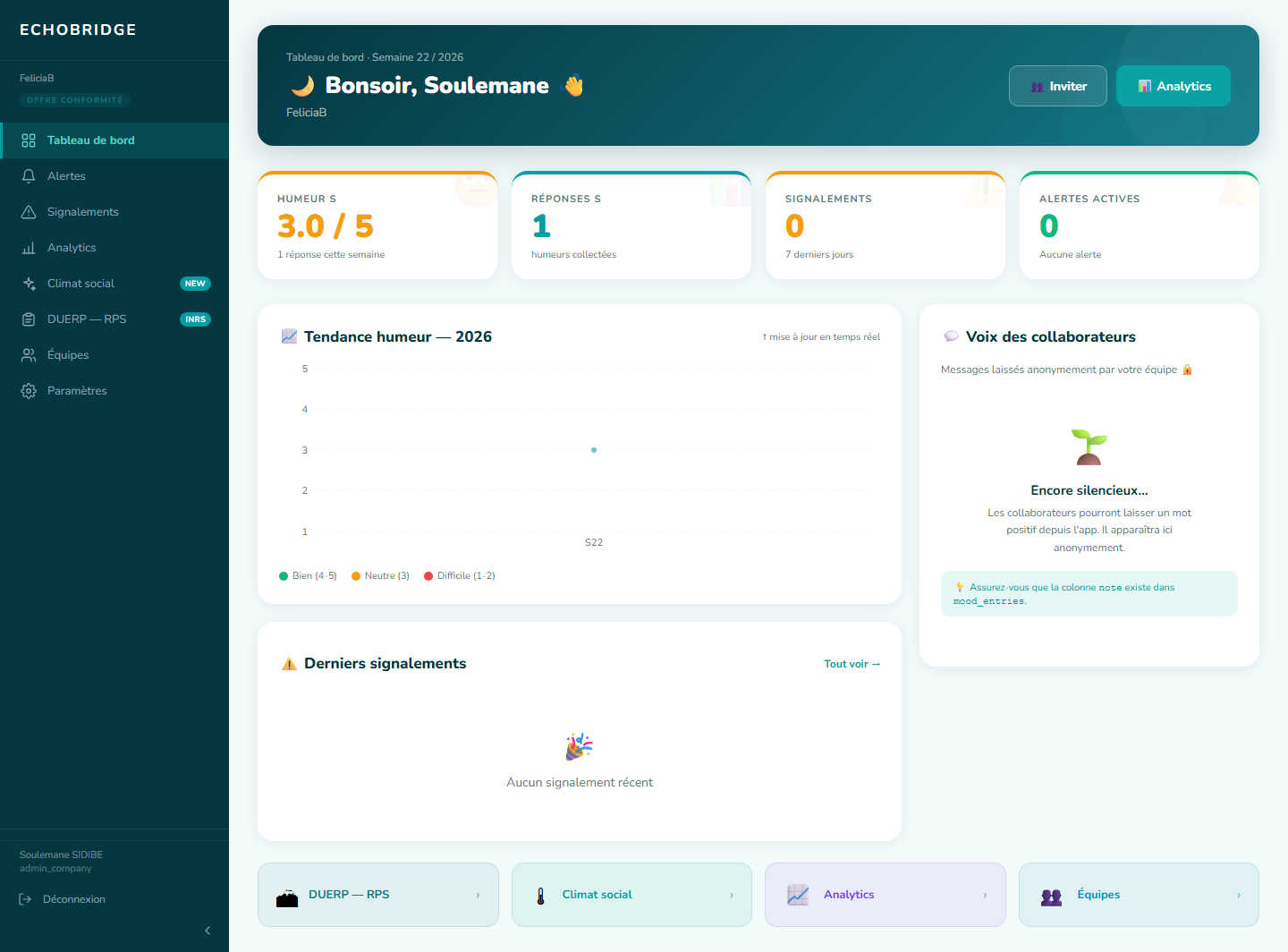Viewport: 1288px width, 952px height.
Task: Click the seedling icon above Encore silencieux
Action: [1089, 446]
